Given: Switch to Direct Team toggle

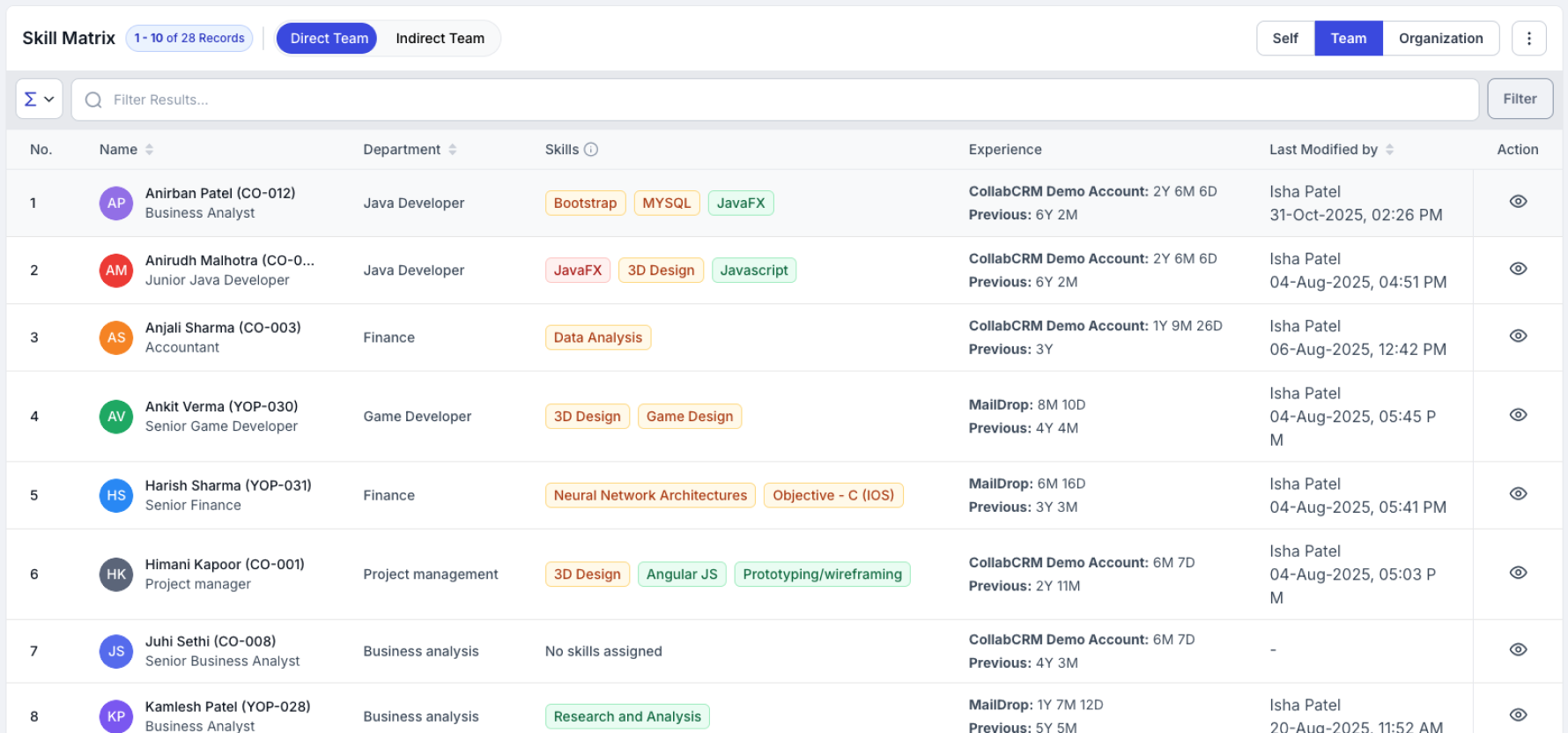Looking at the screenshot, I should [x=329, y=39].
